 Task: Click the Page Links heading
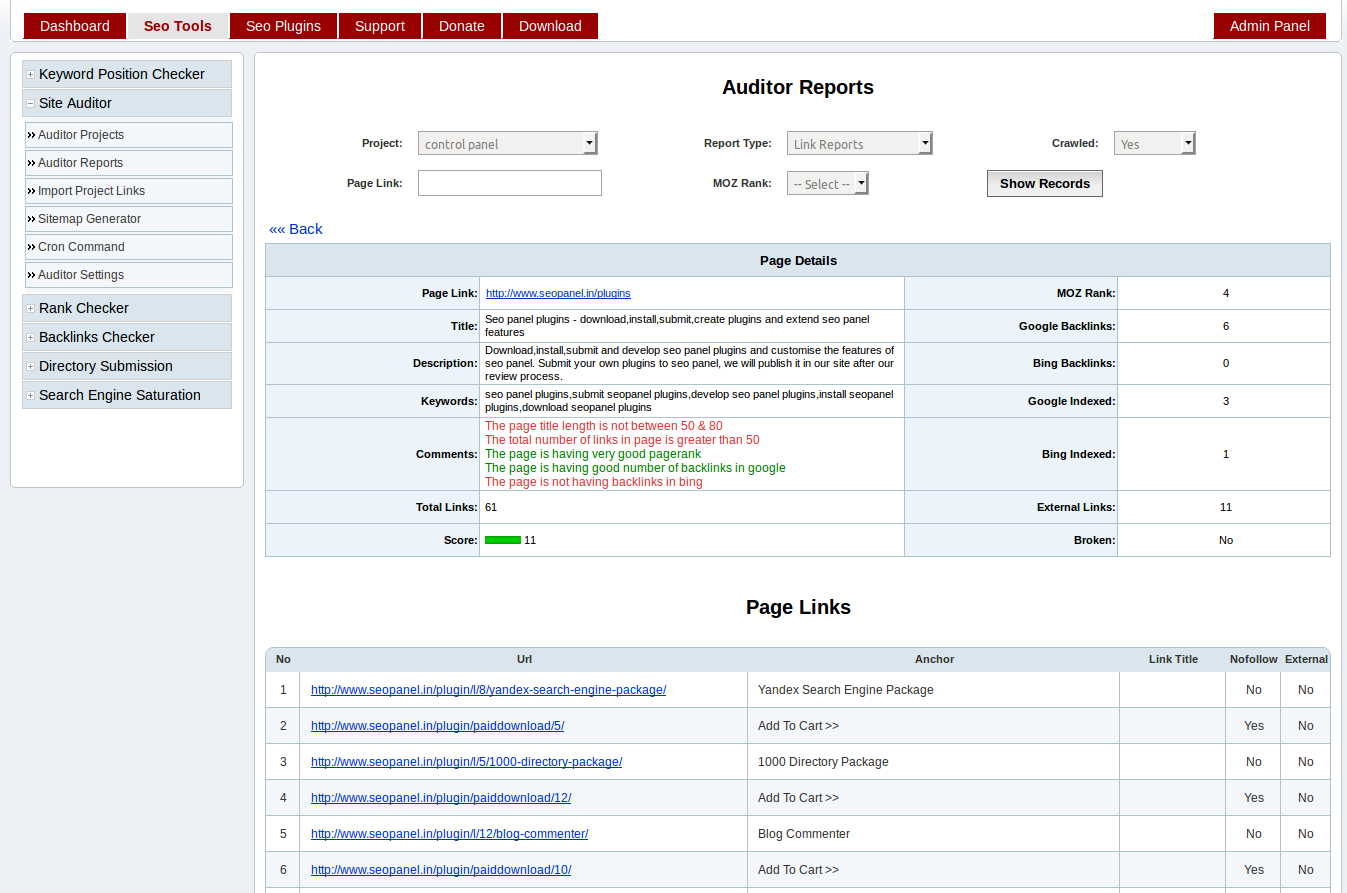(798, 608)
